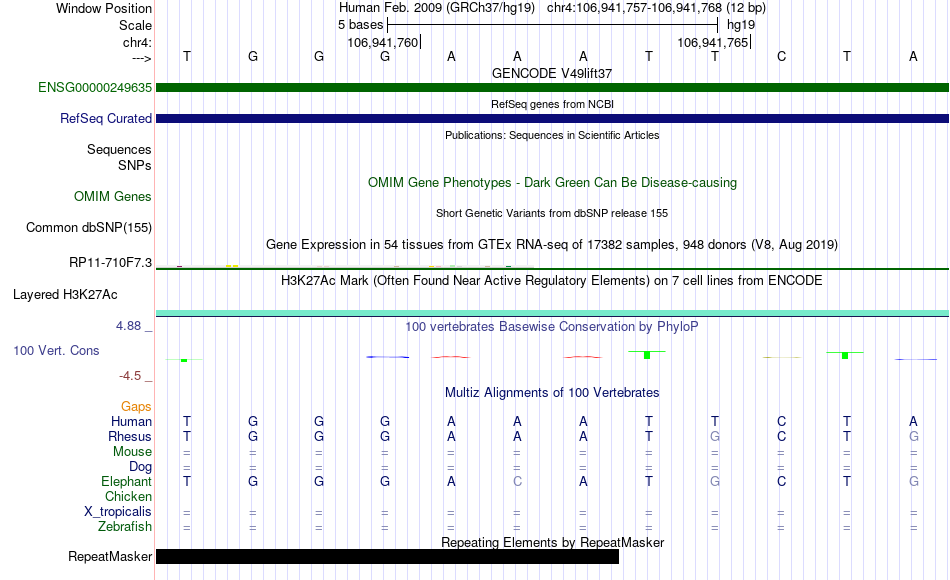Click the Elephant species row label
950x580 pixels.
coord(126,481)
